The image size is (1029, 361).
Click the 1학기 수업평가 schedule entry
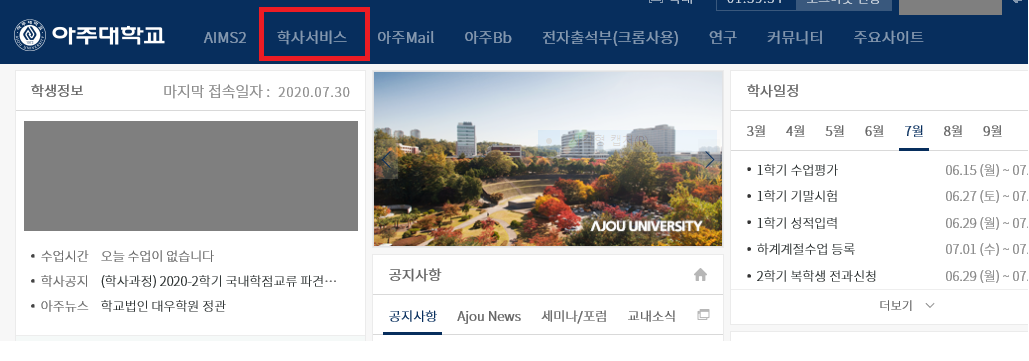(x=797, y=171)
